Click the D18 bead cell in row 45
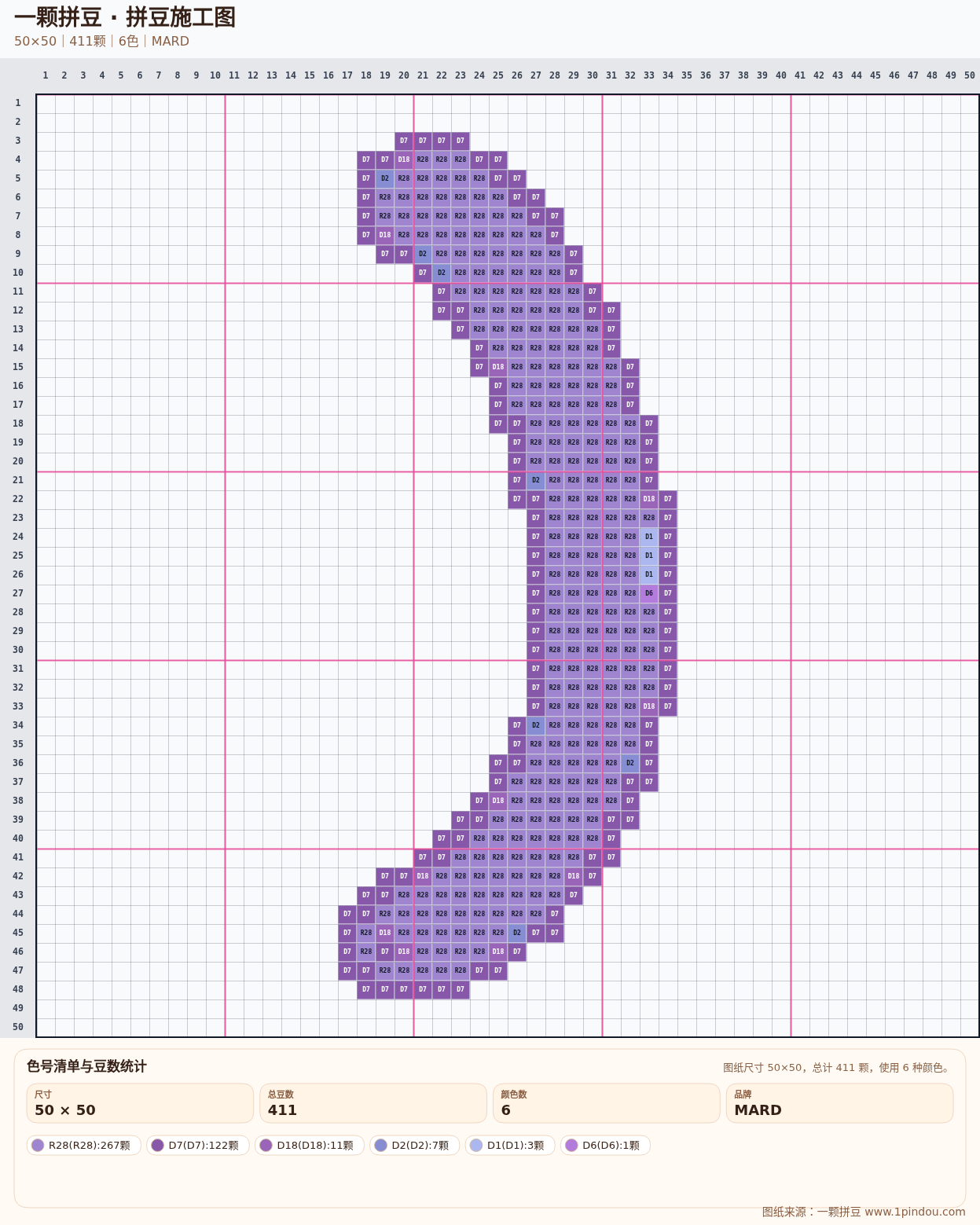 pos(385,933)
